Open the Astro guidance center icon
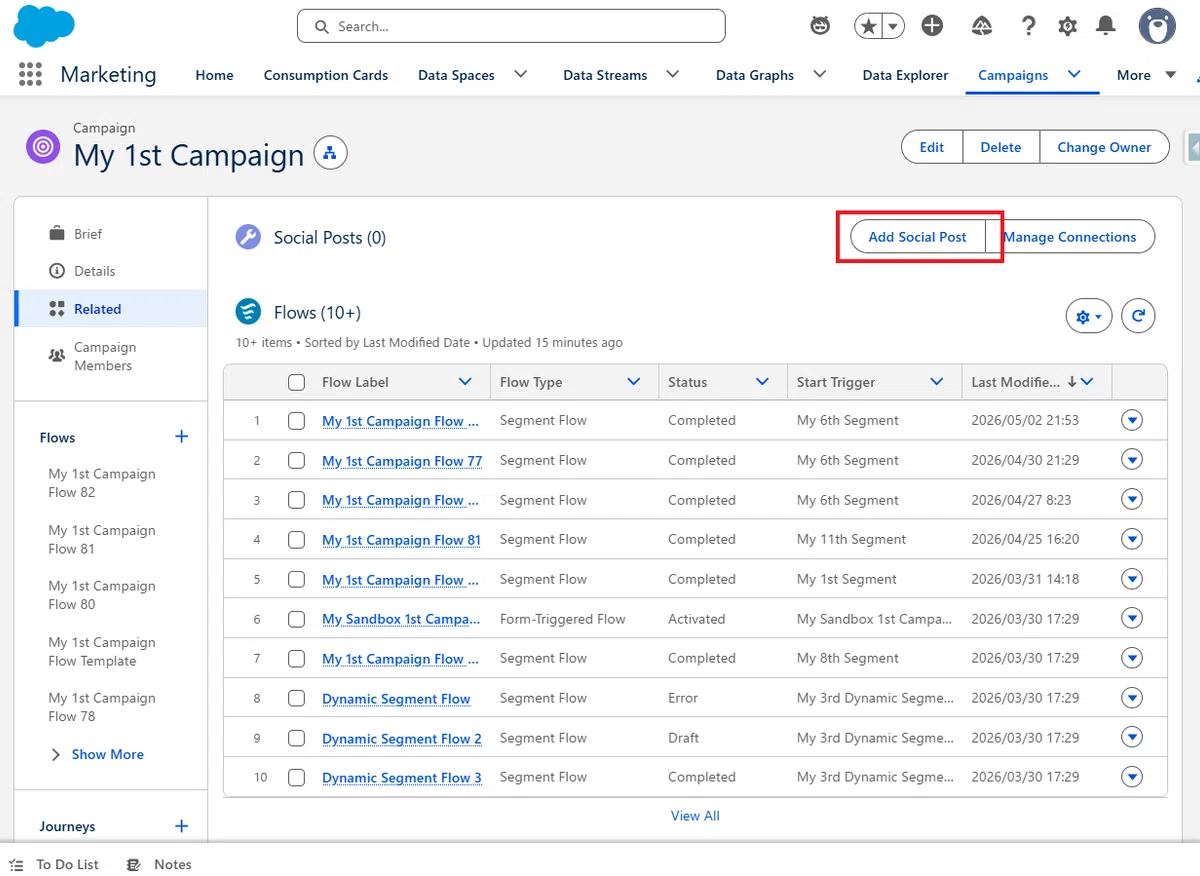This screenshot has height=876, width=1200. (x=820, y=26)
